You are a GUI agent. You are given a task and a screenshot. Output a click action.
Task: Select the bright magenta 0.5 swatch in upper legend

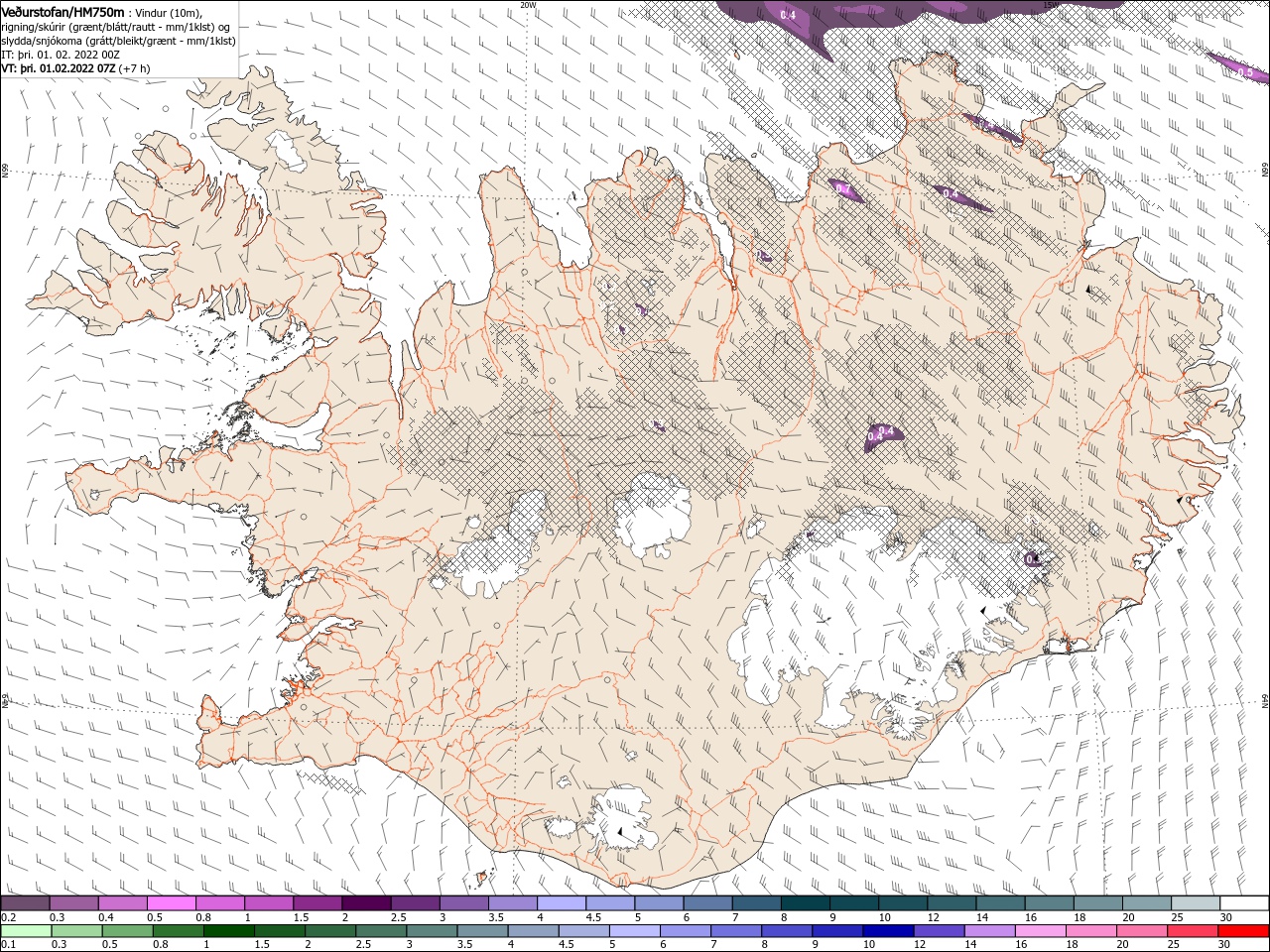171,903
